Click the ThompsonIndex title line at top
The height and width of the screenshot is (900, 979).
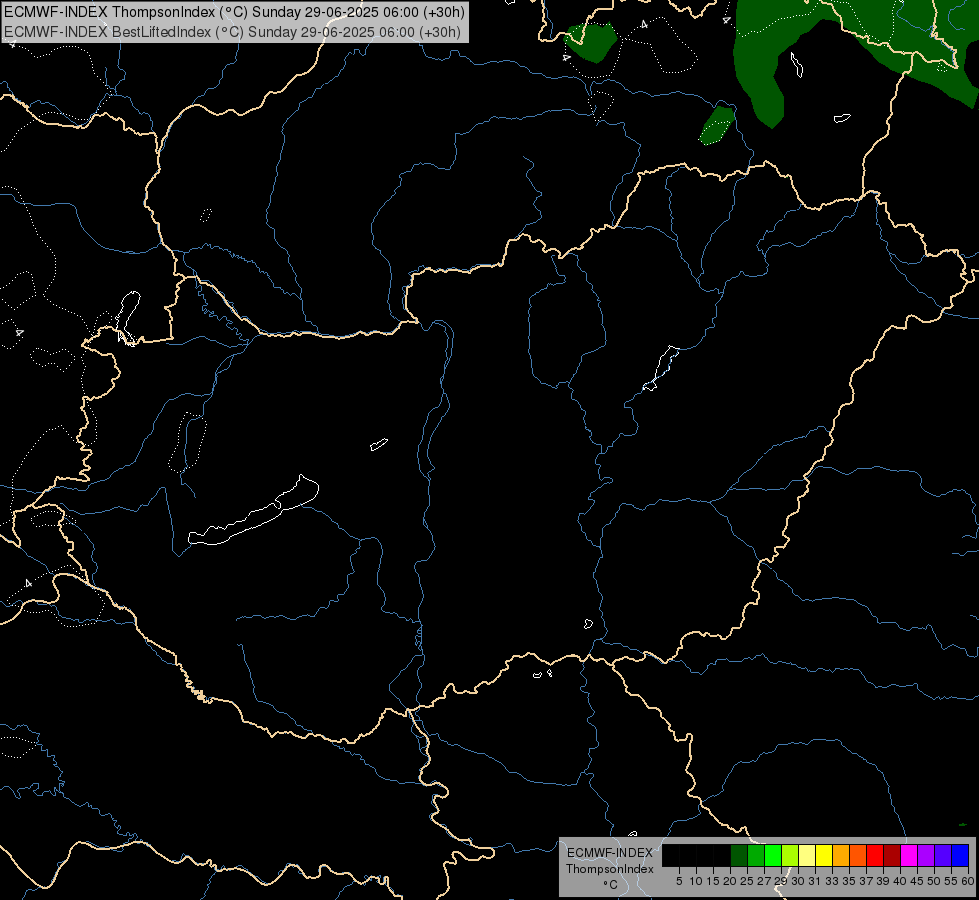point(234,12)
